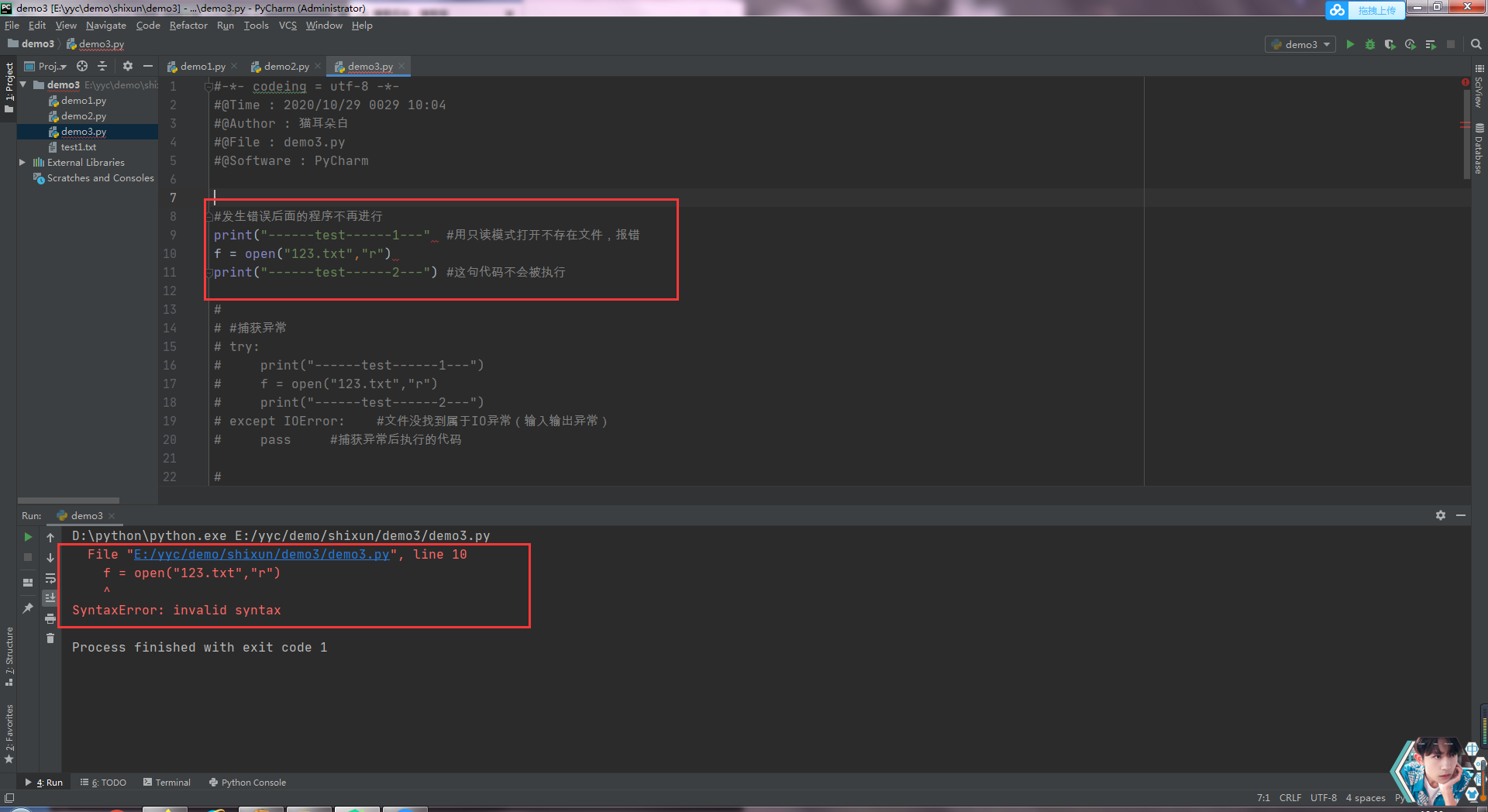Print the console output
This screenshot has height=812, width=1488.
[50, 618]
